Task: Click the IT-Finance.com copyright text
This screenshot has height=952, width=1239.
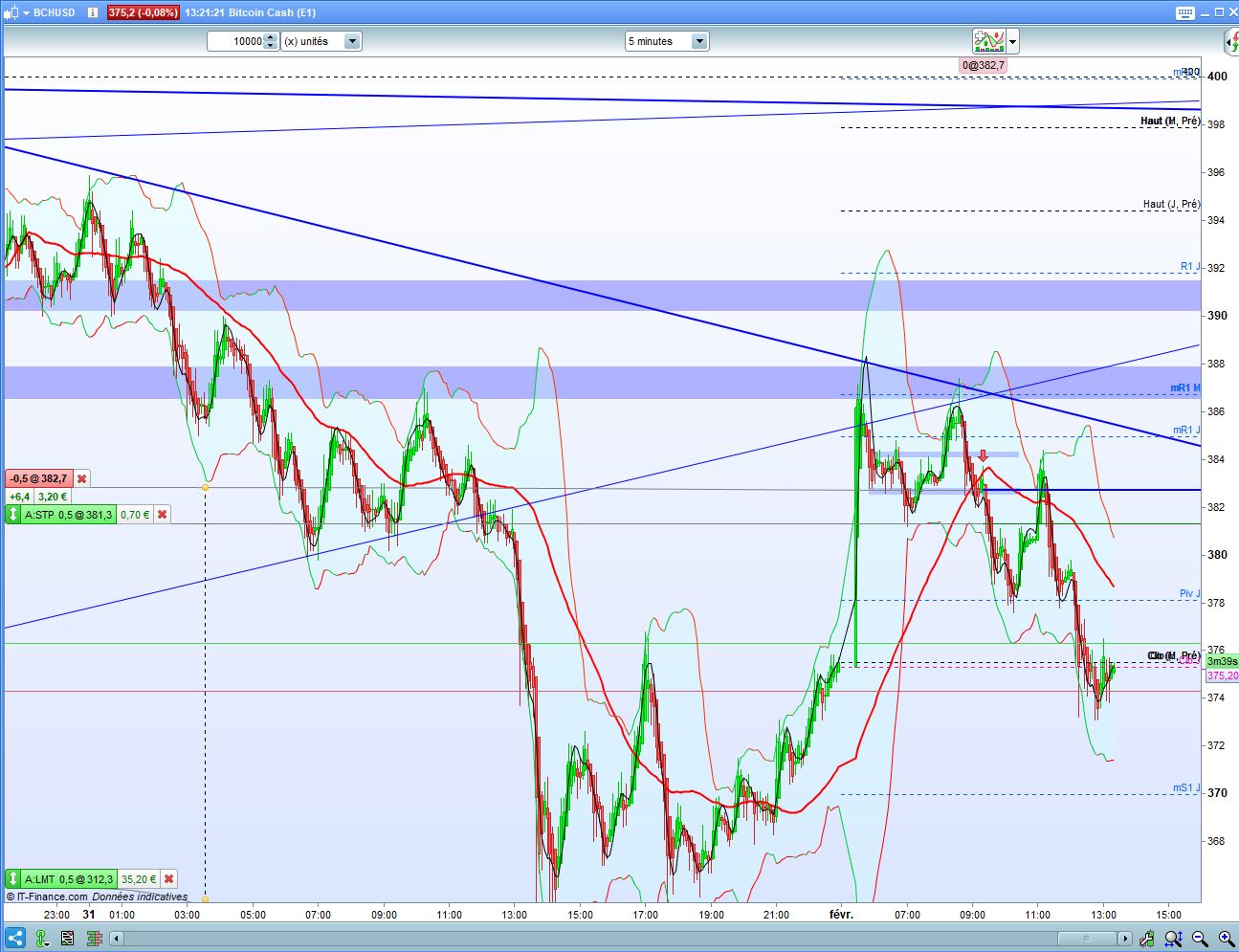Action: tap(47, 897)
